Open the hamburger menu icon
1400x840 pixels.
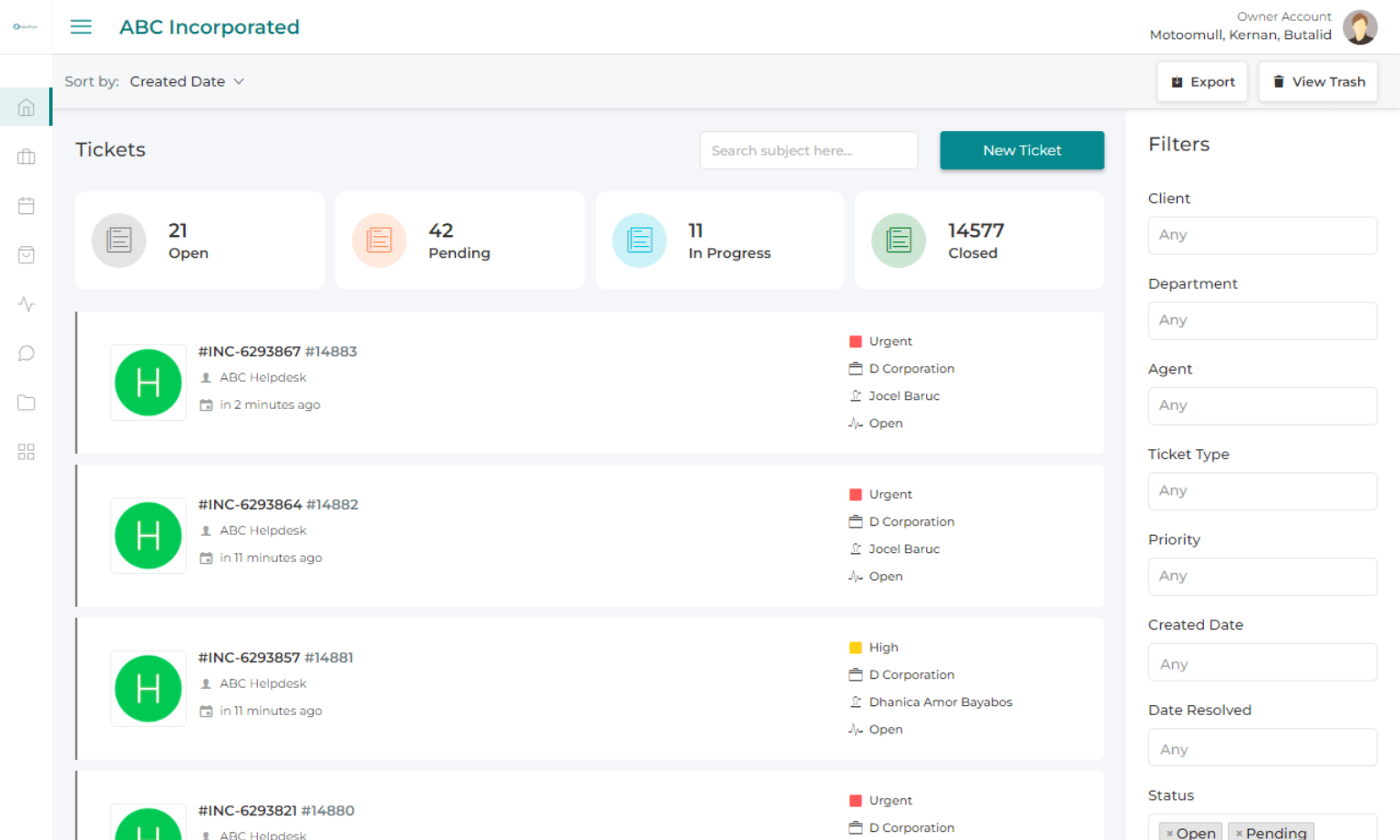coord(81,27)
